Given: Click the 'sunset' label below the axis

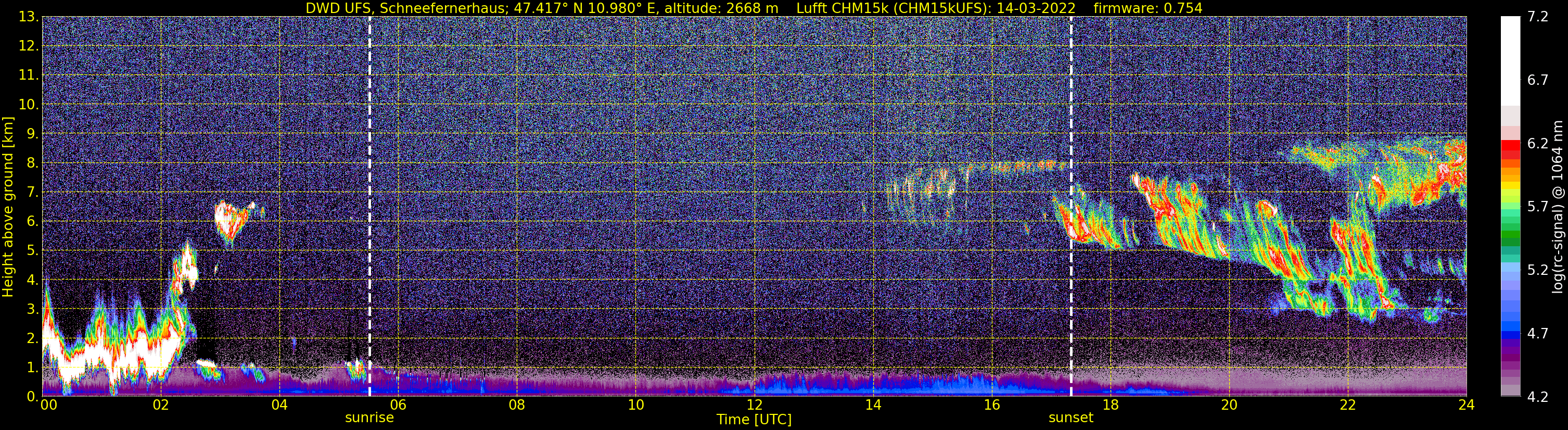Looking at the screenshot, I should [x=1070, y=418].
